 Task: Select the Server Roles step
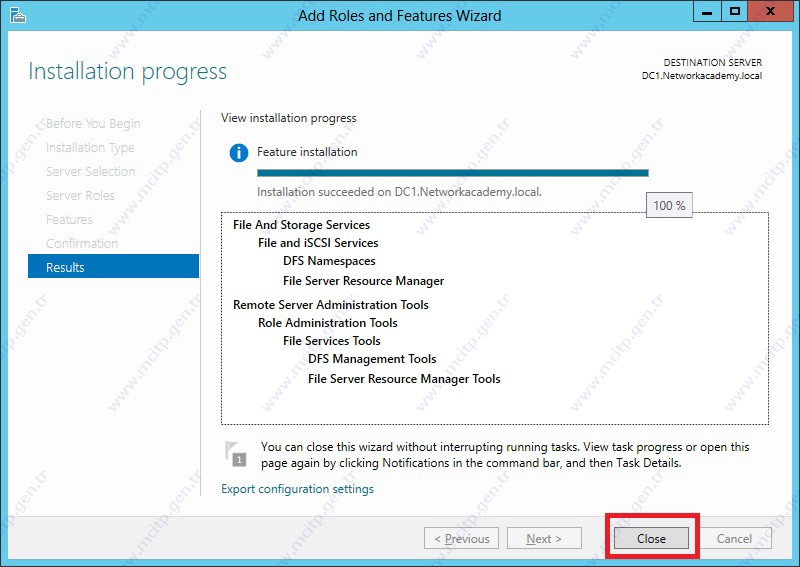[x=80, y=195]
